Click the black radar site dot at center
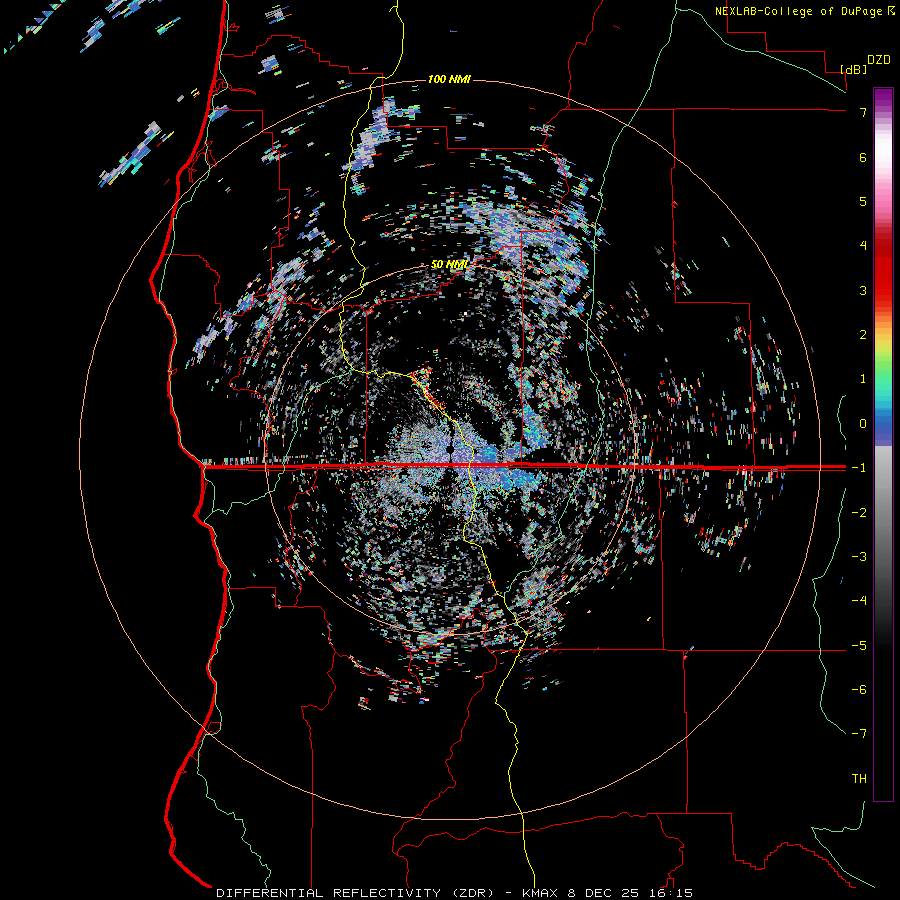The width and height of the screenshot is (900, 900). (x=450, y=449)
